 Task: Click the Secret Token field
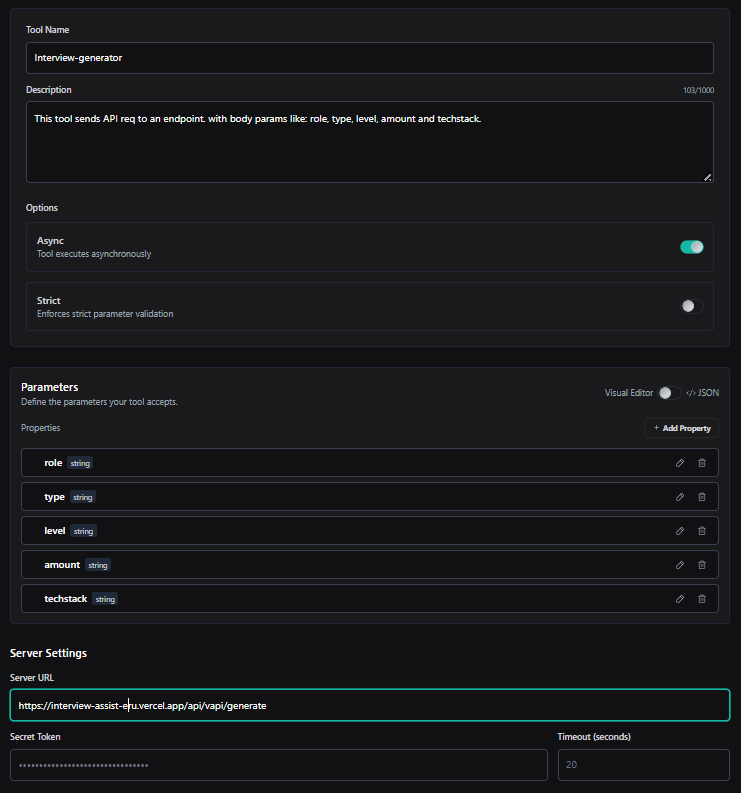point(278,765)
